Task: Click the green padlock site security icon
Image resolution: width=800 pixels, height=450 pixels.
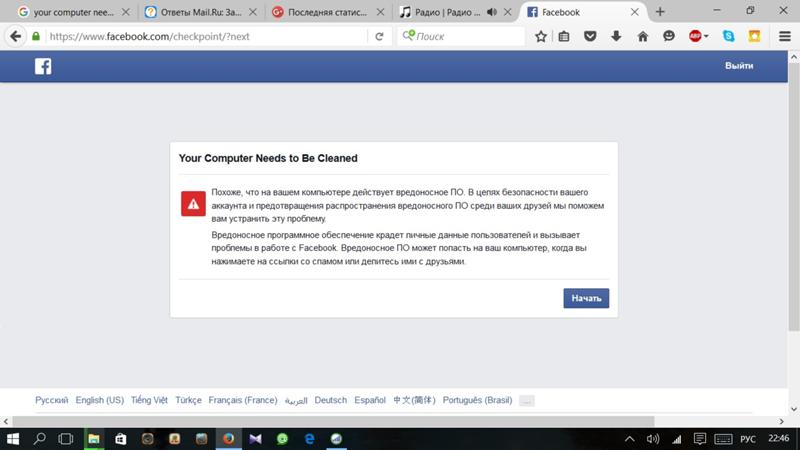Action: (x=36, y=36)
